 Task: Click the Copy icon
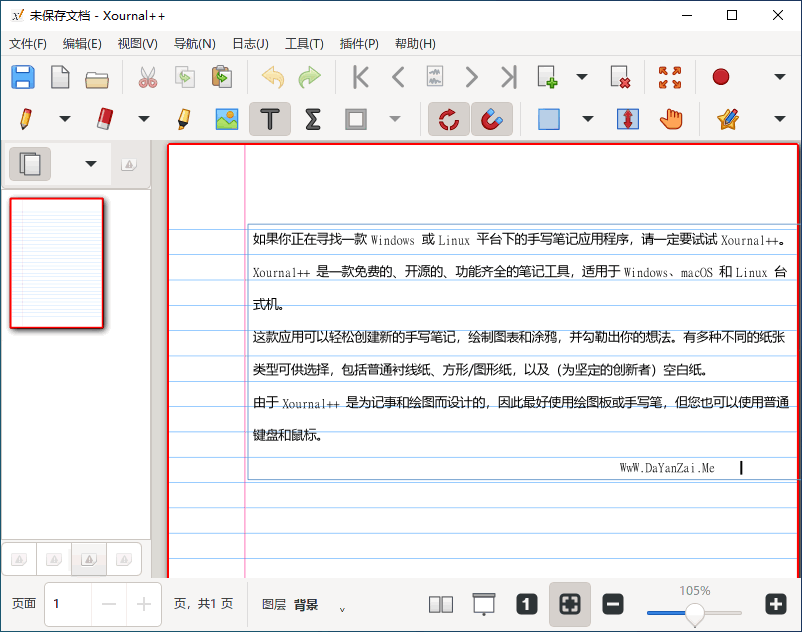pyautogui.click(x=185, y=77)
